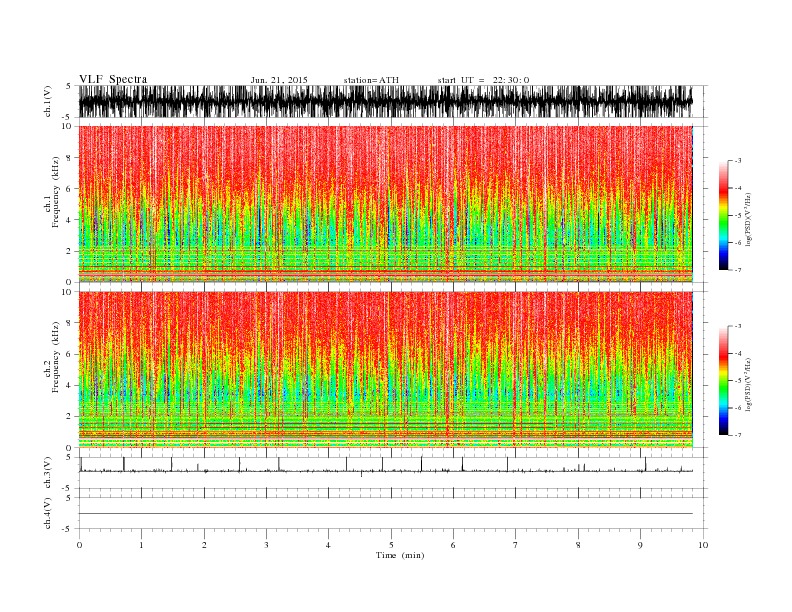Image resolution: width=792 pixels, height=612 pixels.
Task: Click the "ch.3(V)" axis label
Action: click(x=48, y=473)
